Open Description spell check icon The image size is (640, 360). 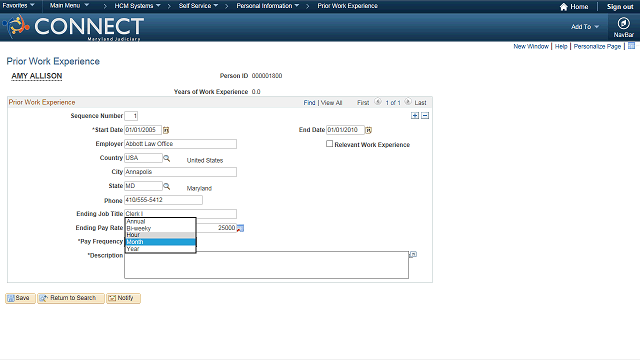pyautogui.click(x=413, y=255)
